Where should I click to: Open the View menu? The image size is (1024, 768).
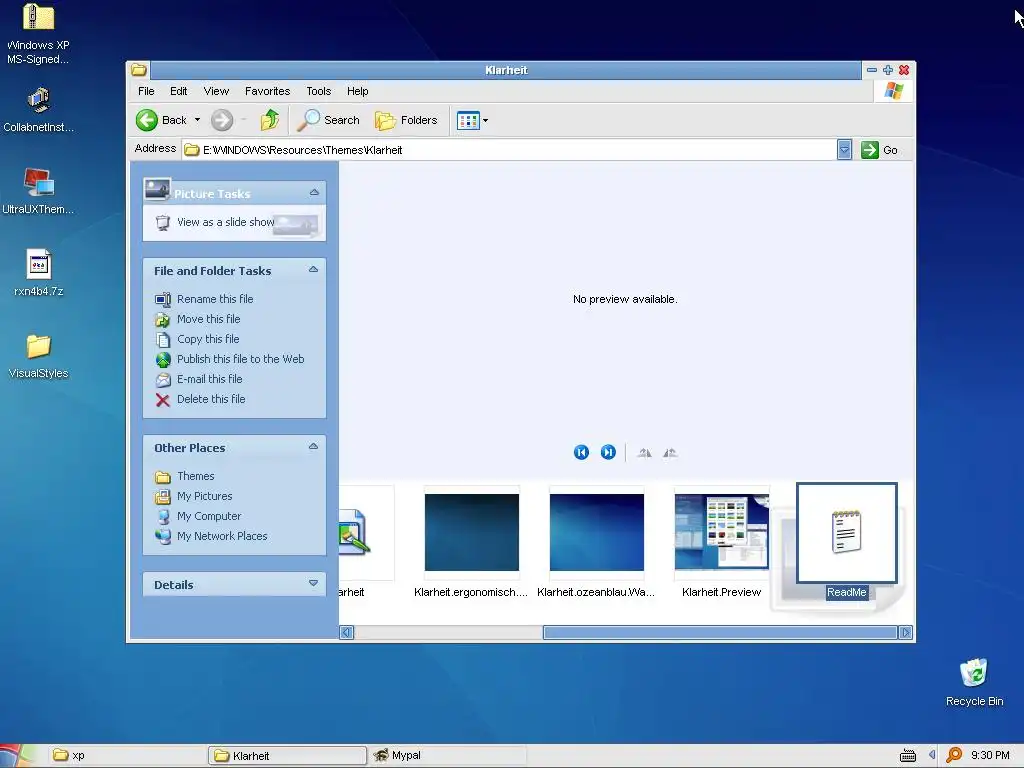tap(216, 91)
